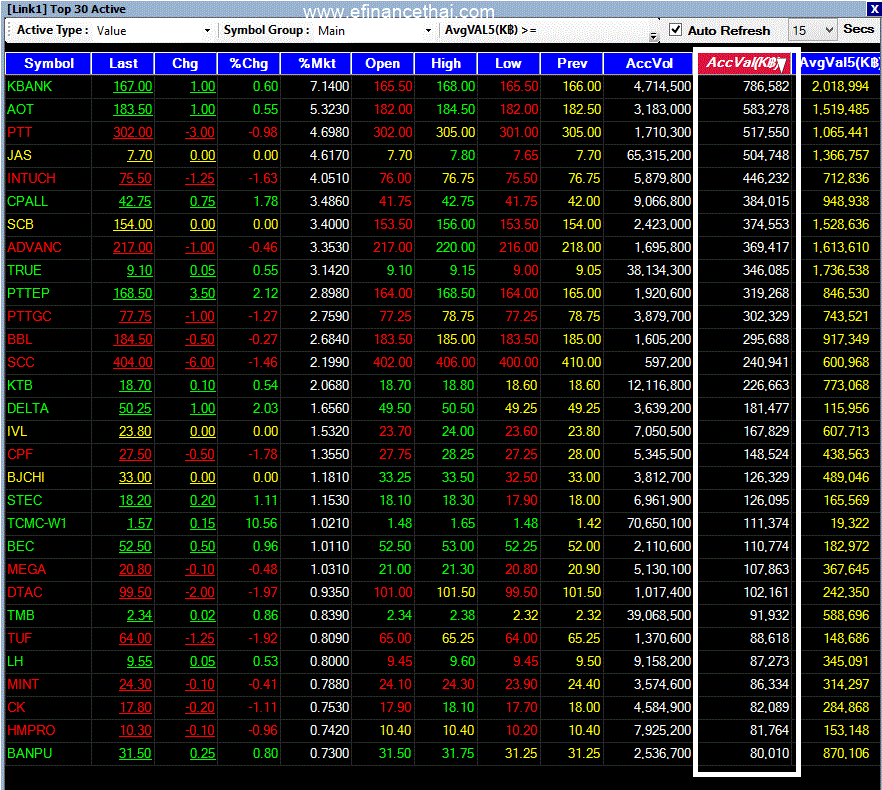Click SCC change value -6.00
Viewport: 882px width, 790px height.
pyautogui.click(x=200, y=363)
